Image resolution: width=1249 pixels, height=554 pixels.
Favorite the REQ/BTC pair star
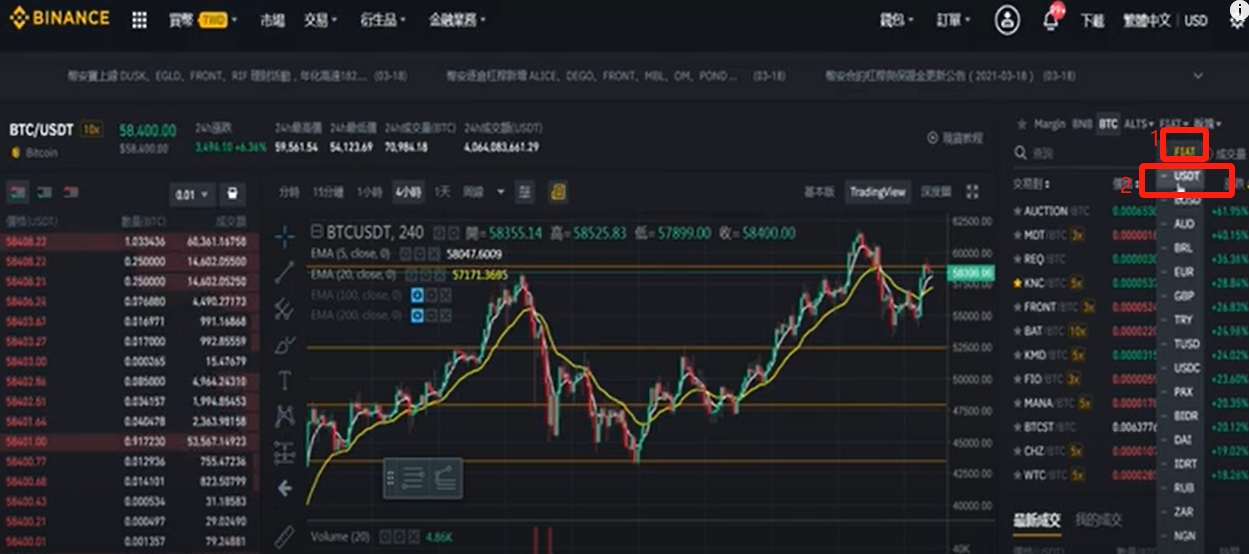pyautogui.click(x=1018, y=259)
